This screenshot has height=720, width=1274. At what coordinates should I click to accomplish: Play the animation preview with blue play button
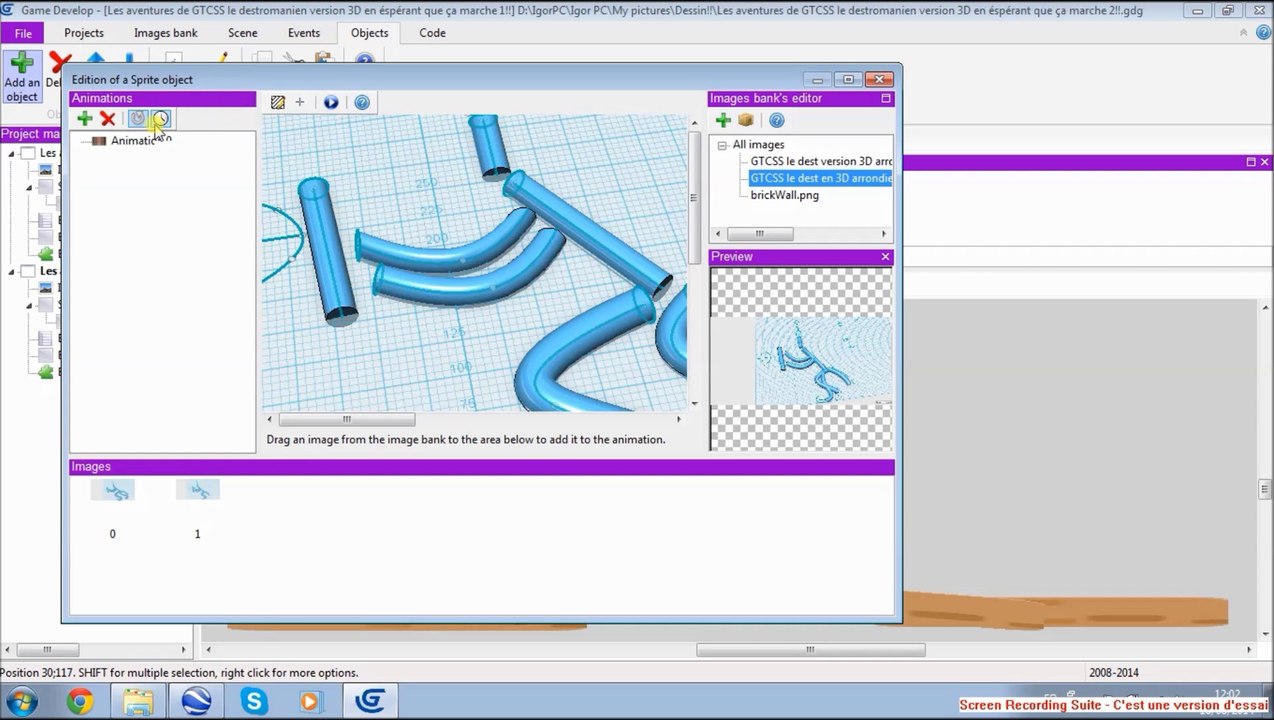point(331,102)
